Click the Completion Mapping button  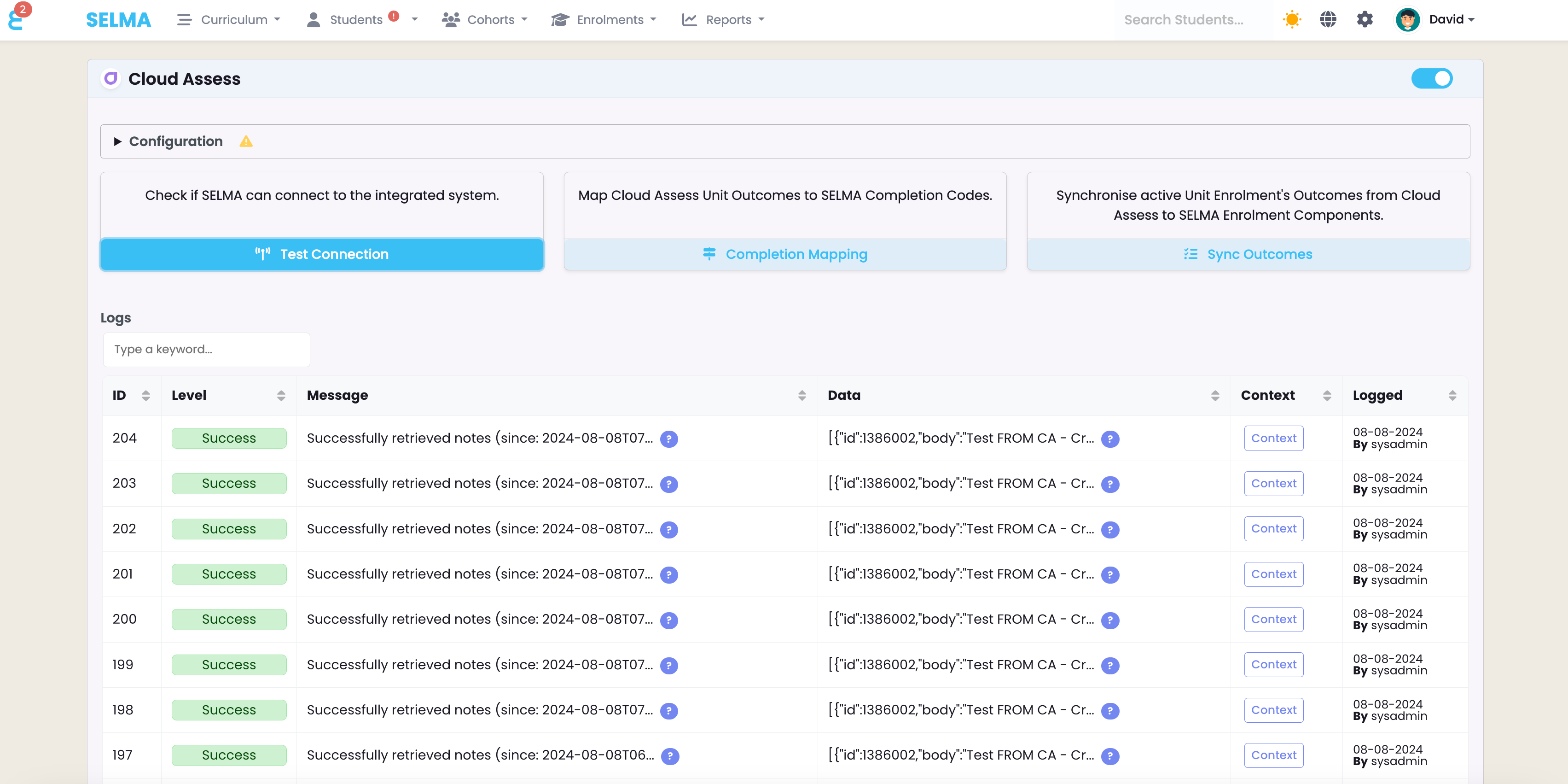[785, 254]
